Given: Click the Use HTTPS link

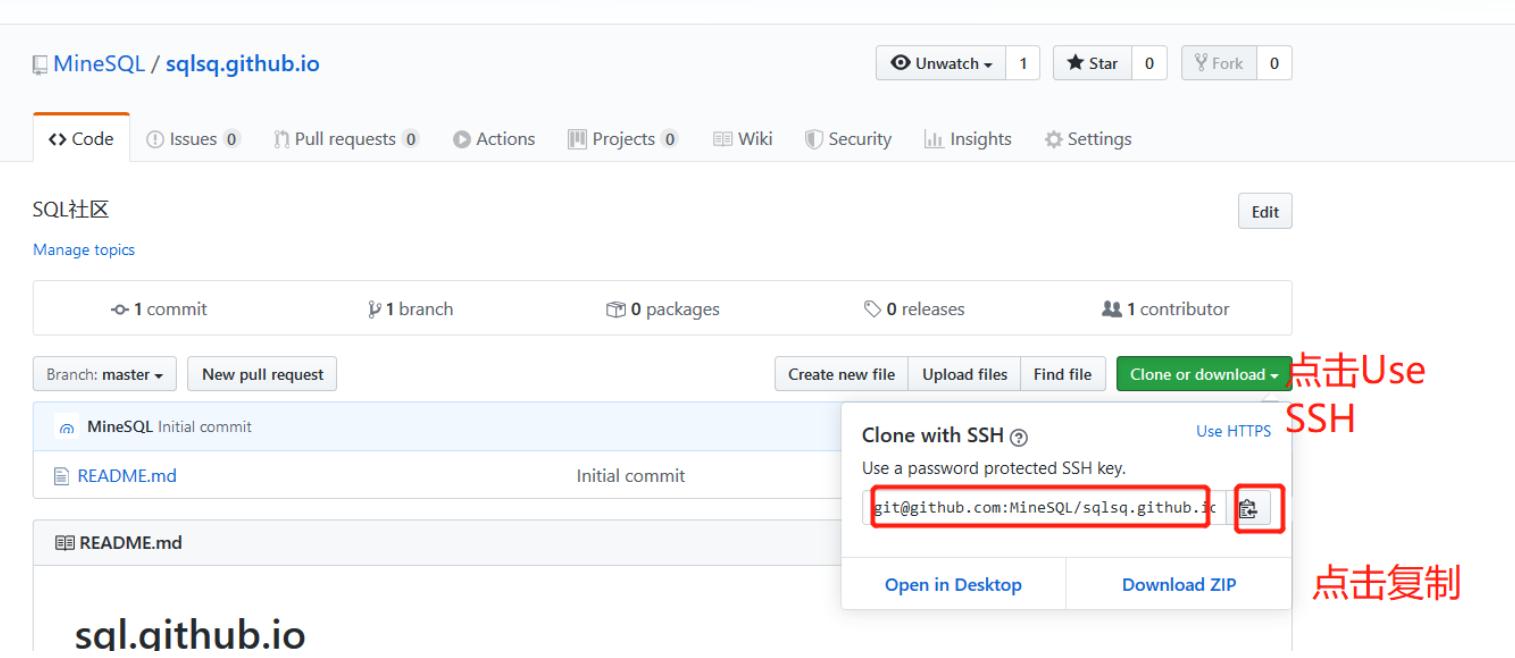Looking at the screenshot, I should tap(1233, 431).
